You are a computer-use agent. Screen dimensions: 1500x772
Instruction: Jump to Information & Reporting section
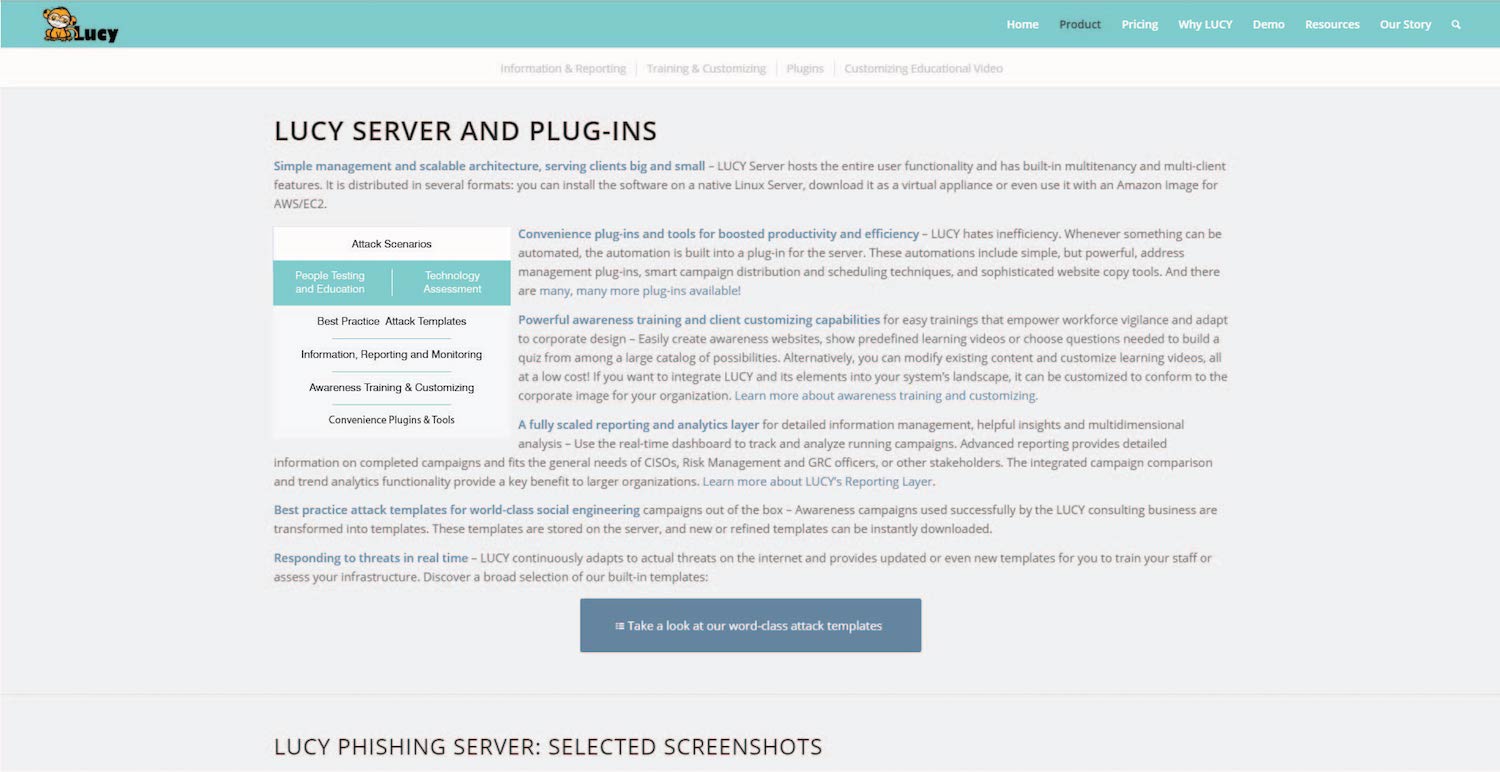(x=563, y=69)
